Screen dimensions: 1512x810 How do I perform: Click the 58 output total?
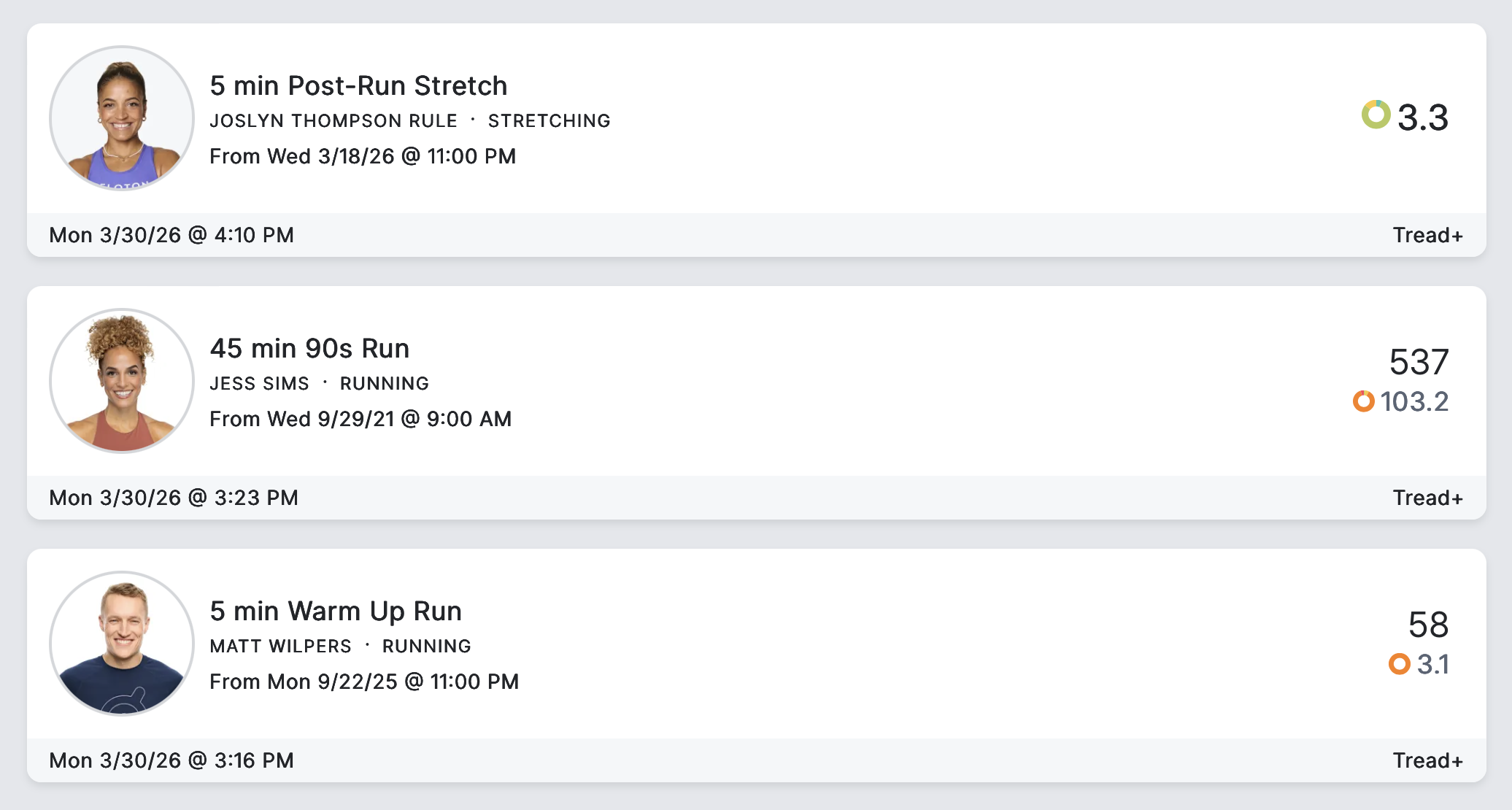tap(1428, 625)
